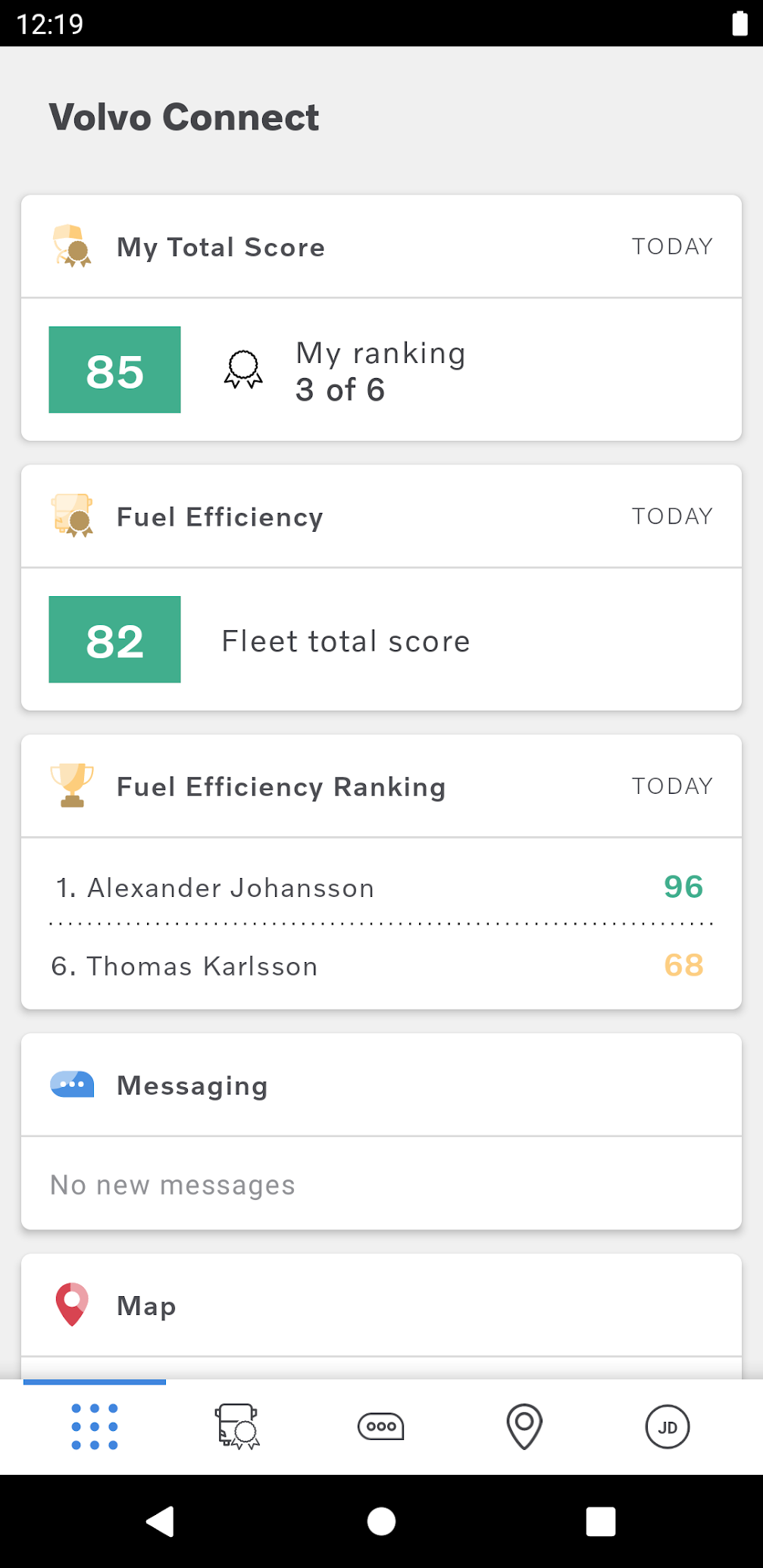The image size is (763, 1568).
Task: Tap the My Total Score driver icon
Action: 72,246
